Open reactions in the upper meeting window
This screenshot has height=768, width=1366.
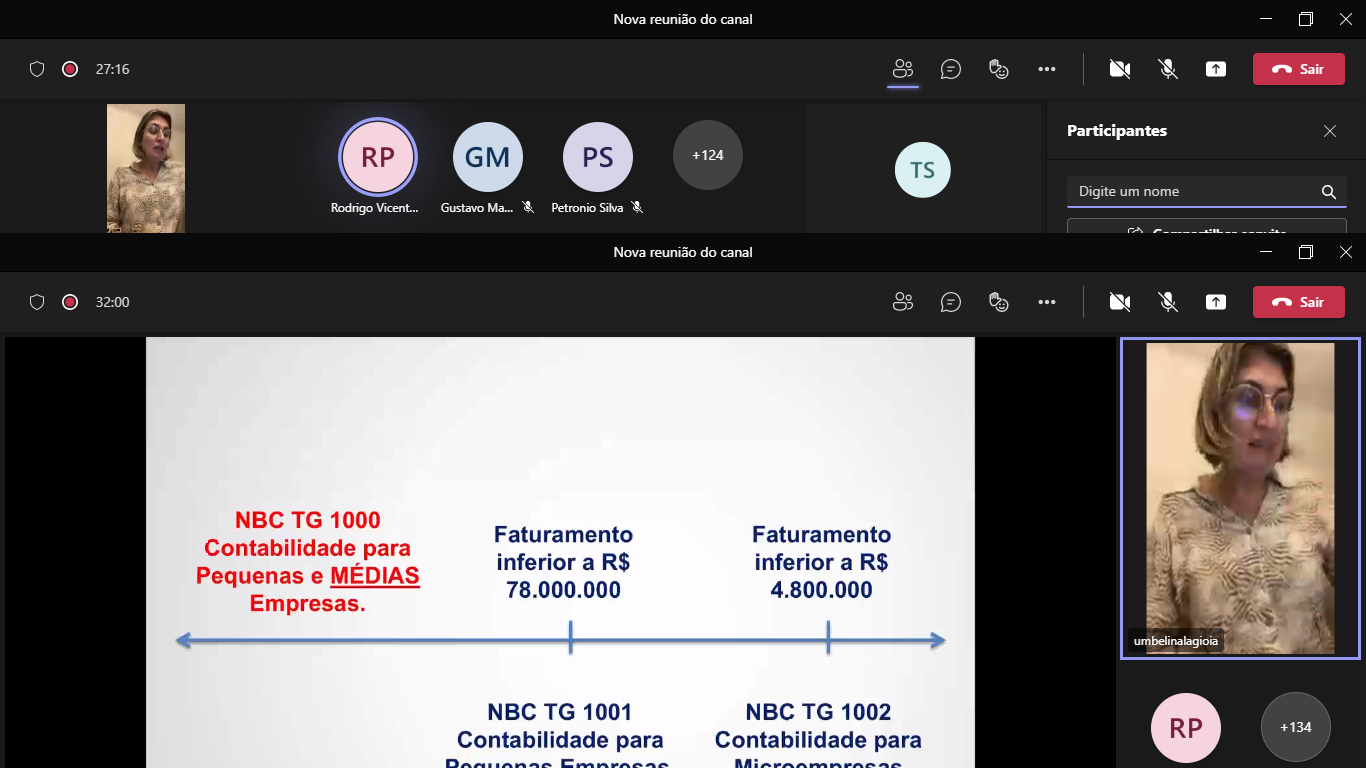[x=998, y=69]
